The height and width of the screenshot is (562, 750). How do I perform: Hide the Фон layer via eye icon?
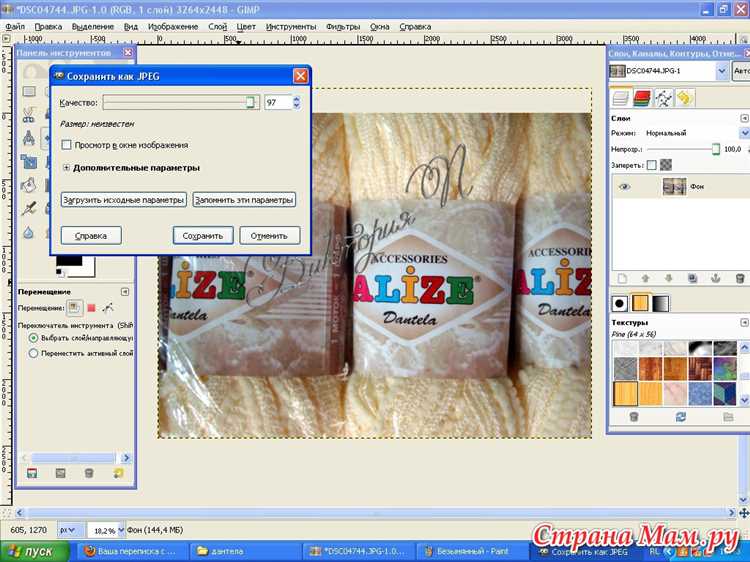point(625,186)
